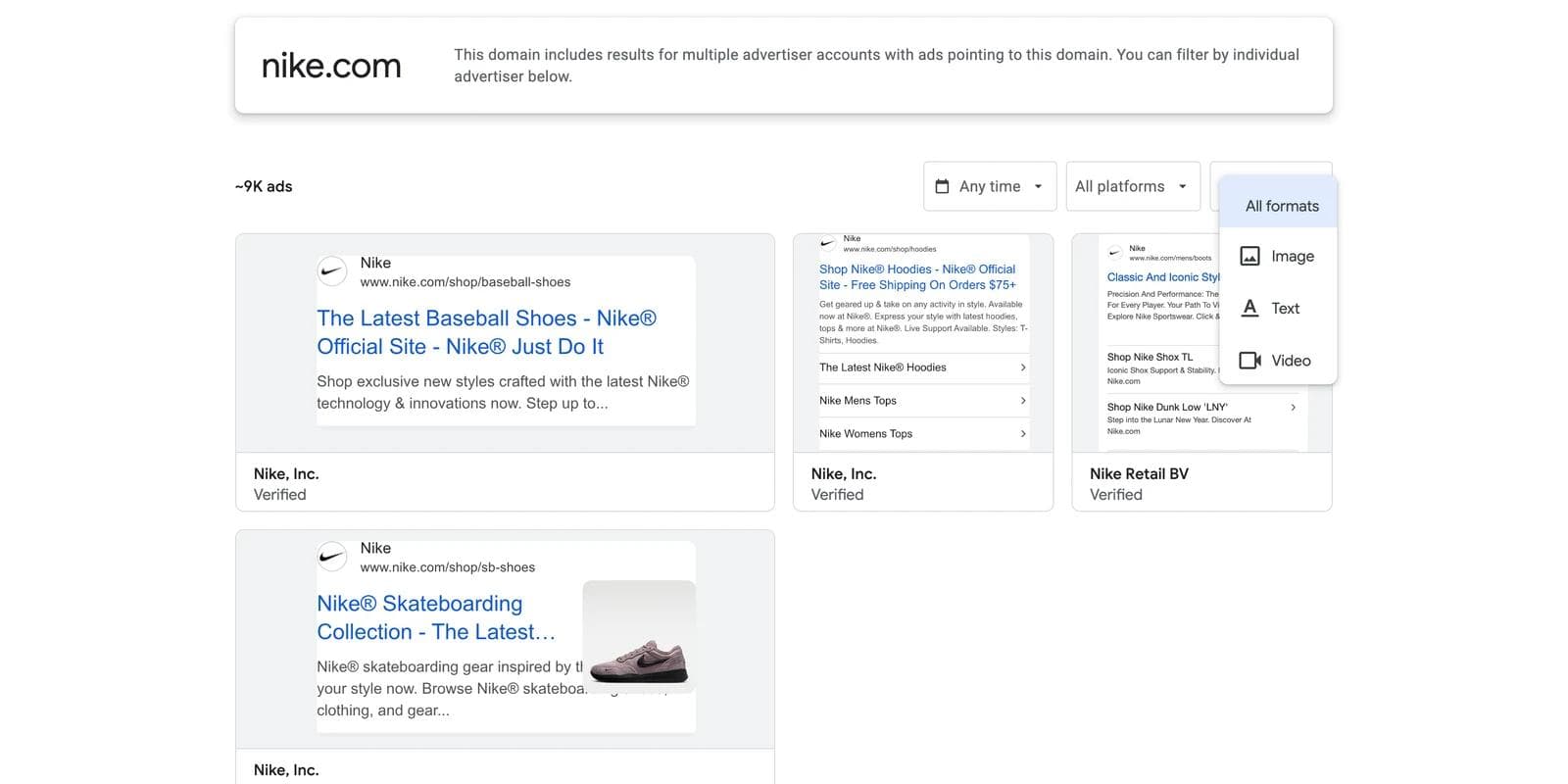The height and width of the screenshot is (784, 1568).
Task: Open the Any time date filter
Action: point(990,186)
